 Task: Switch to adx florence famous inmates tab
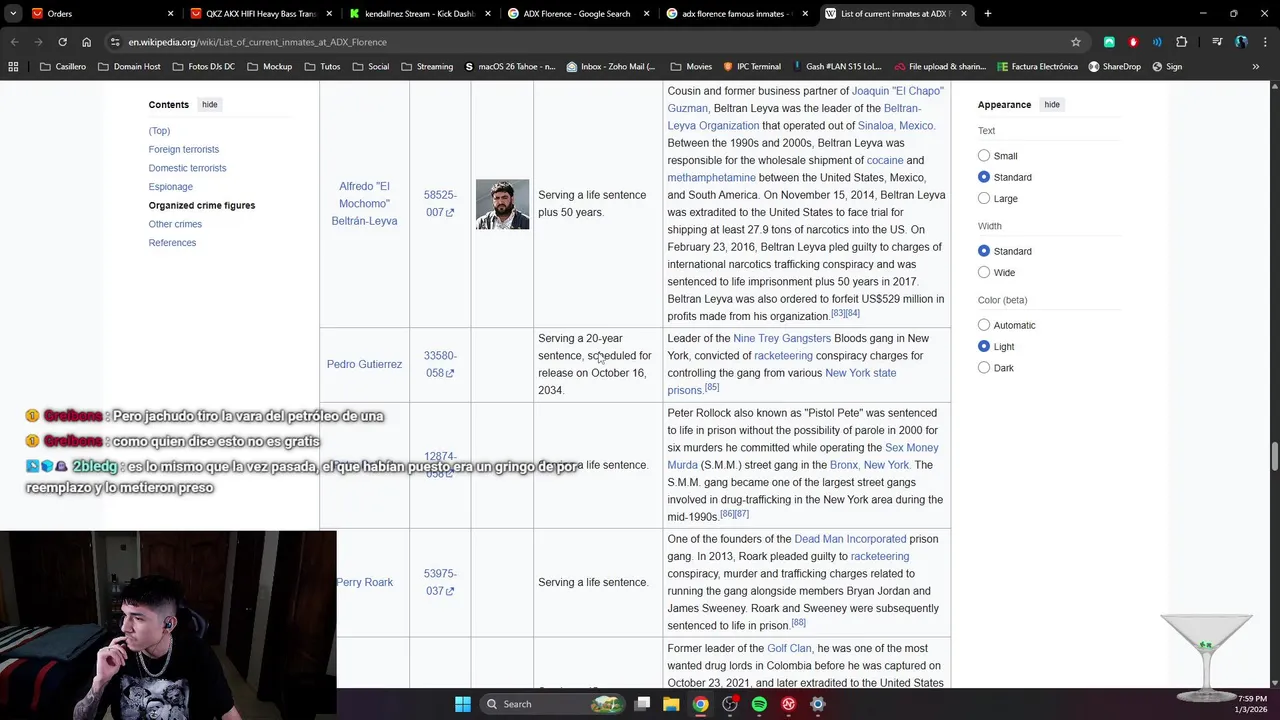pyautogui.click(x=736, y=14)
